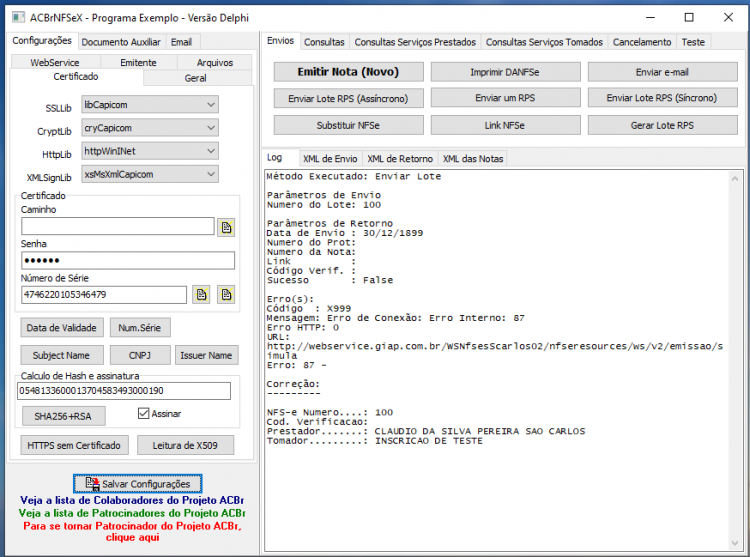Click the Gerar Lote RPS button

point(662,125)
